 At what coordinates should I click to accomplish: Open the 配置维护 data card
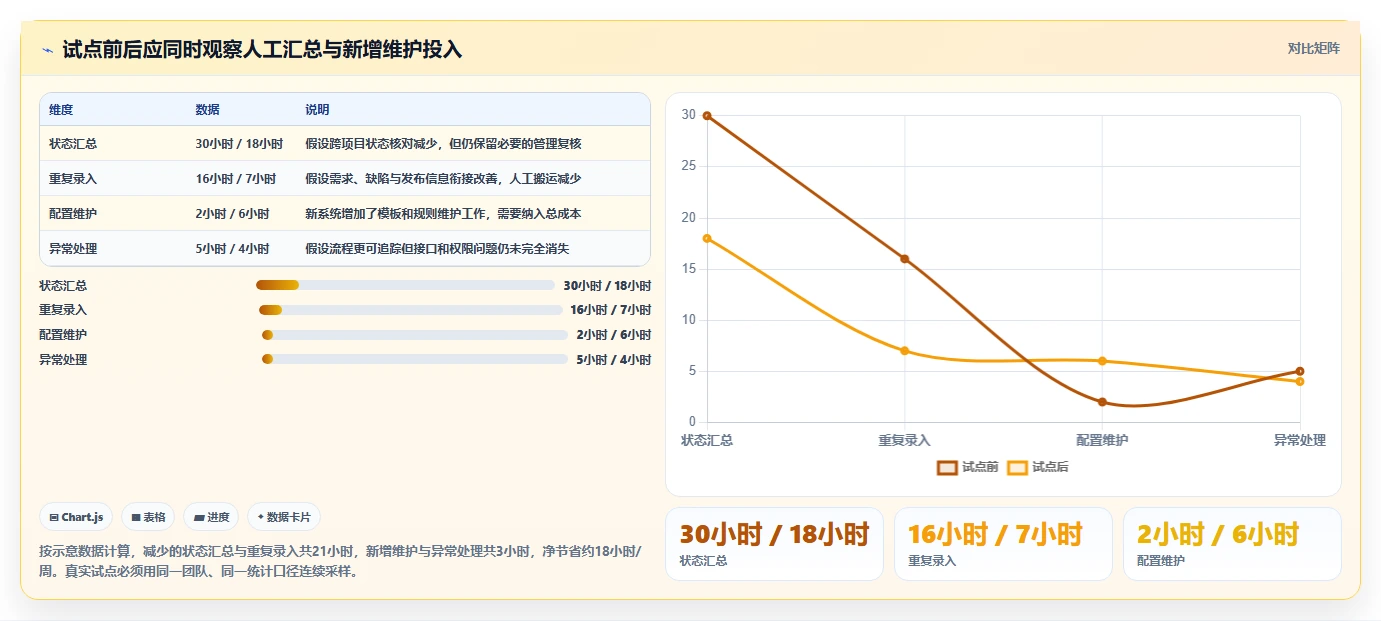point(1232,544)
